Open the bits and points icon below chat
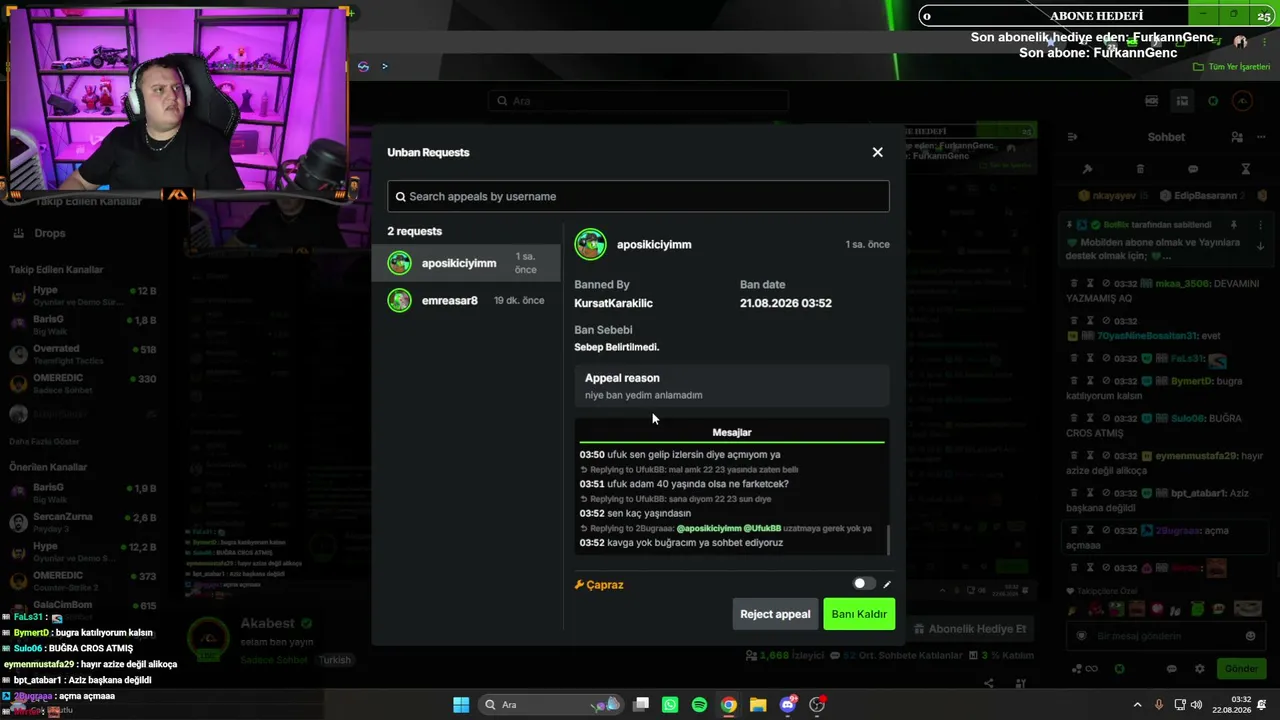The width and height of the screenshot is (1280, 720). click(x=1084, y=669)
